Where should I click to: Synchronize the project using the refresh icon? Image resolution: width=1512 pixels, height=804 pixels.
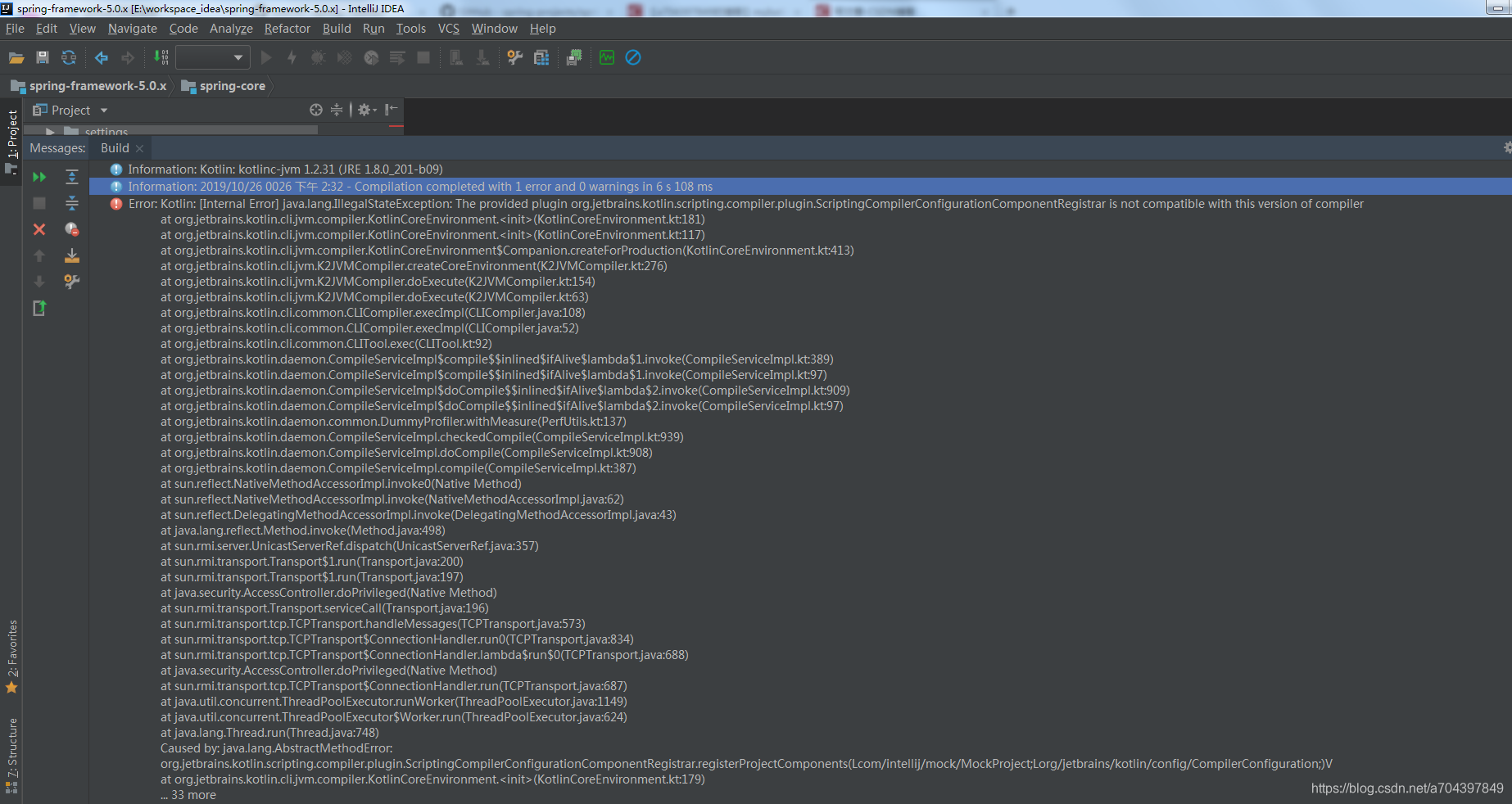69,58
